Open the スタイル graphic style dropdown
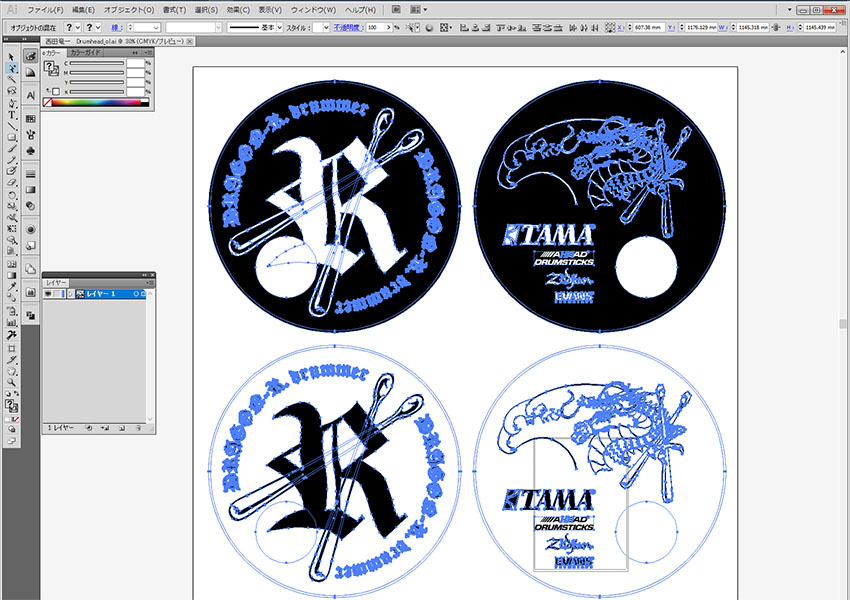850x600 pixels. 326,27
